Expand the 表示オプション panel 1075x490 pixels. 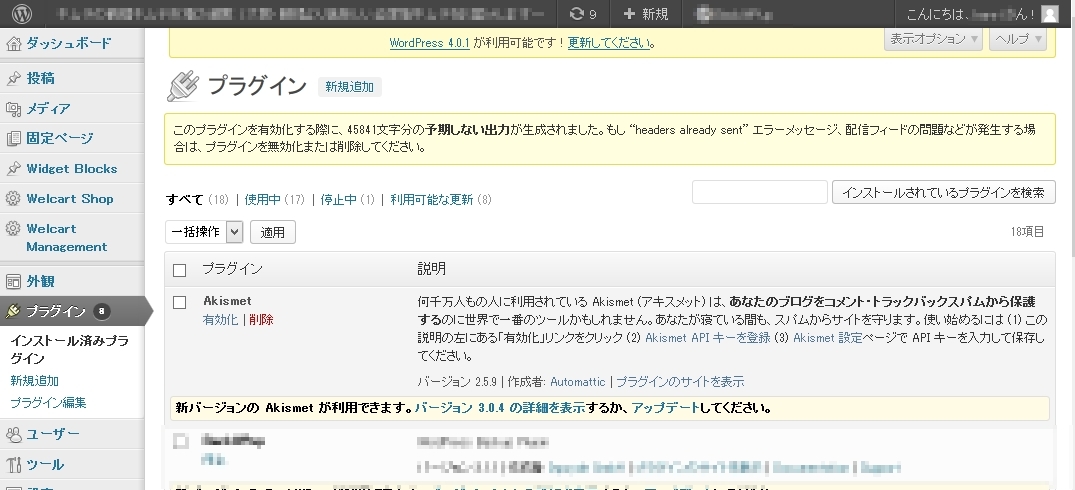(933, 39)
